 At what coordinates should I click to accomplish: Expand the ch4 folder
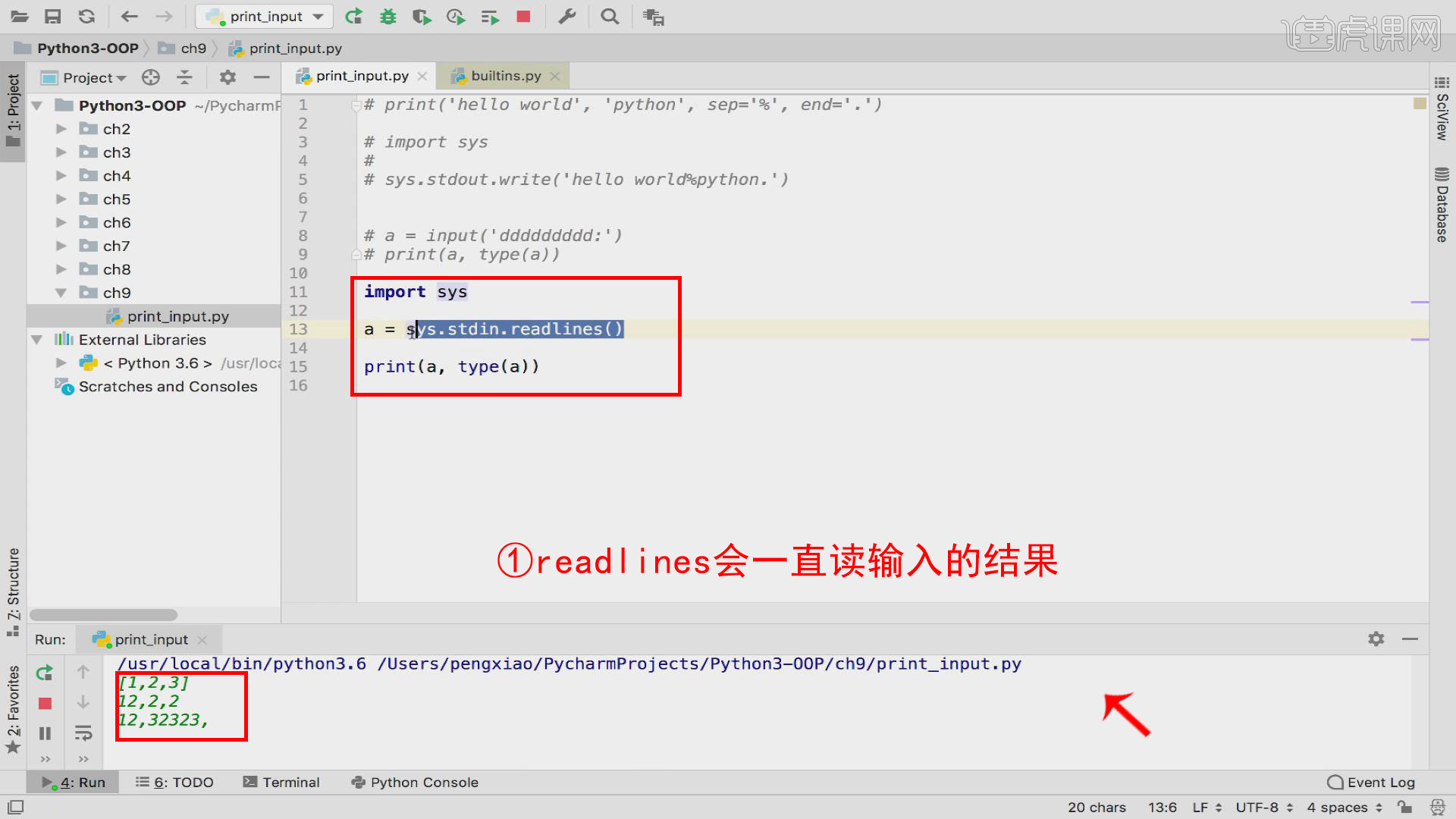coord(61,176)
